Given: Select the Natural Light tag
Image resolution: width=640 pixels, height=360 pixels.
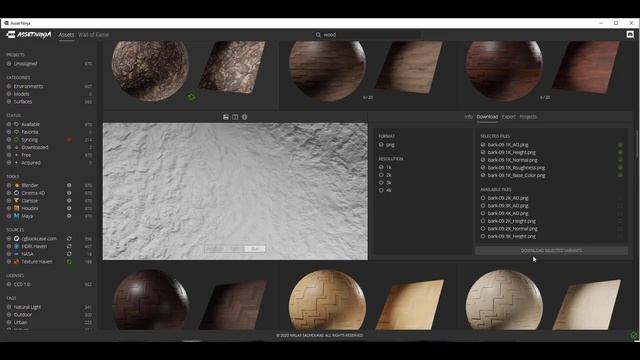Looking at the screenshot, I should pos(27,307).
